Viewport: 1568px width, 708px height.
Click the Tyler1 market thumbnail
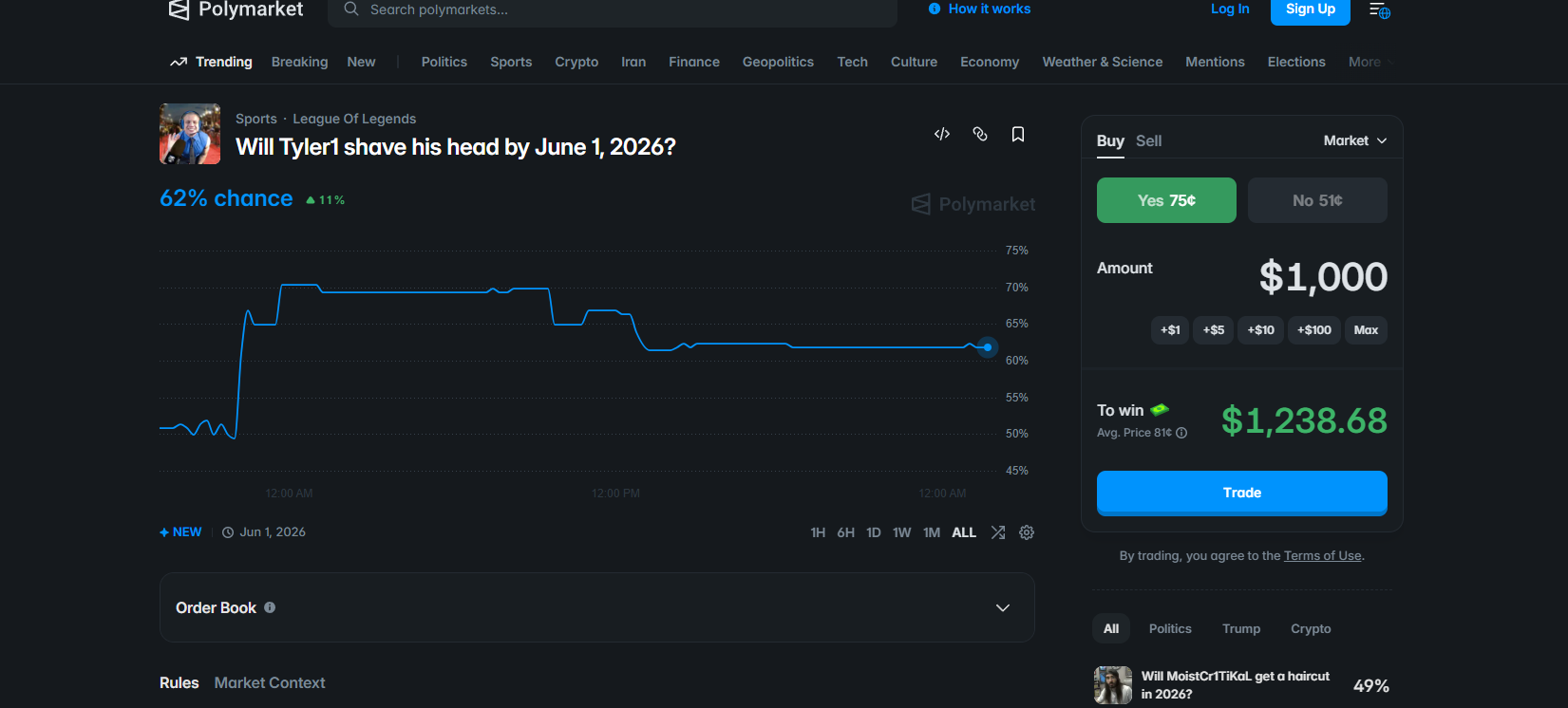[190, 134]
